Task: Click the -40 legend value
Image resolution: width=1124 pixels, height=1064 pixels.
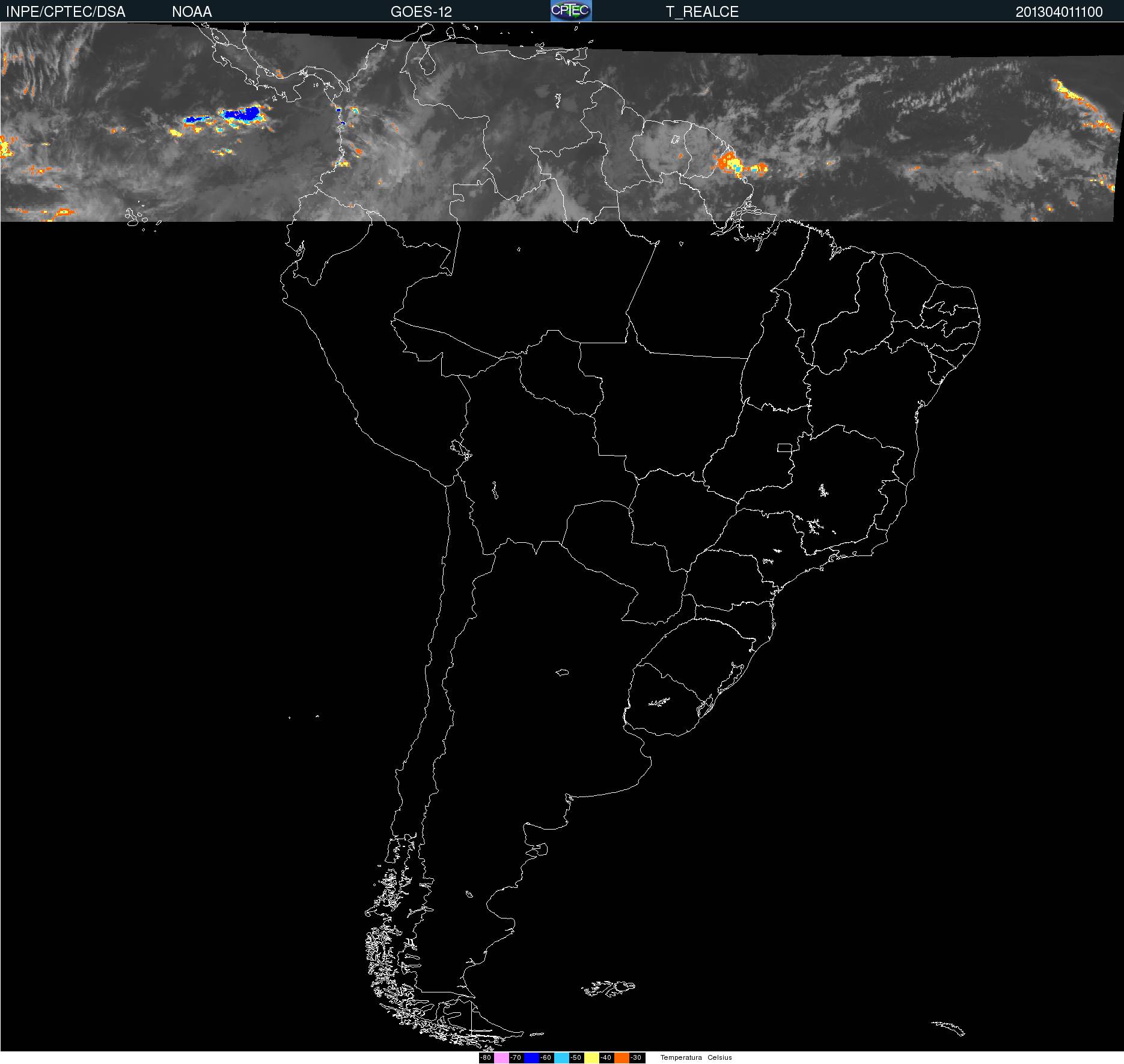Action: (606, 1058)
